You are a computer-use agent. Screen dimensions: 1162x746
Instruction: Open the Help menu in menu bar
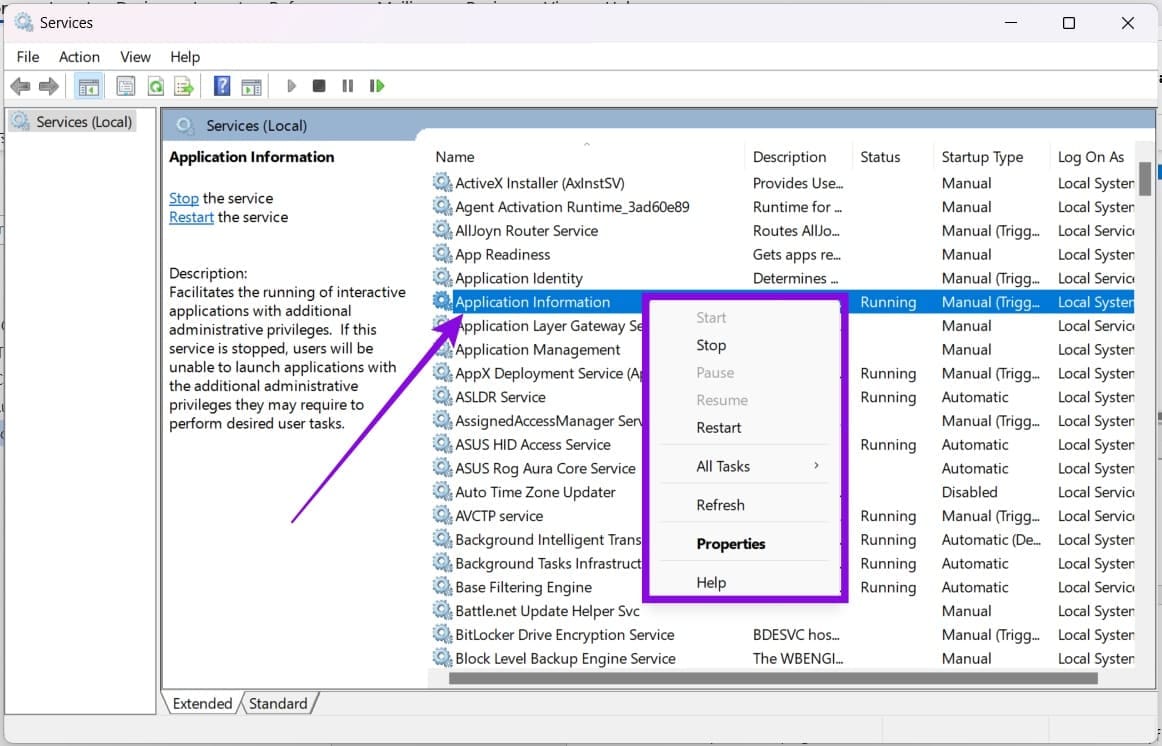(x=185, y=57)
